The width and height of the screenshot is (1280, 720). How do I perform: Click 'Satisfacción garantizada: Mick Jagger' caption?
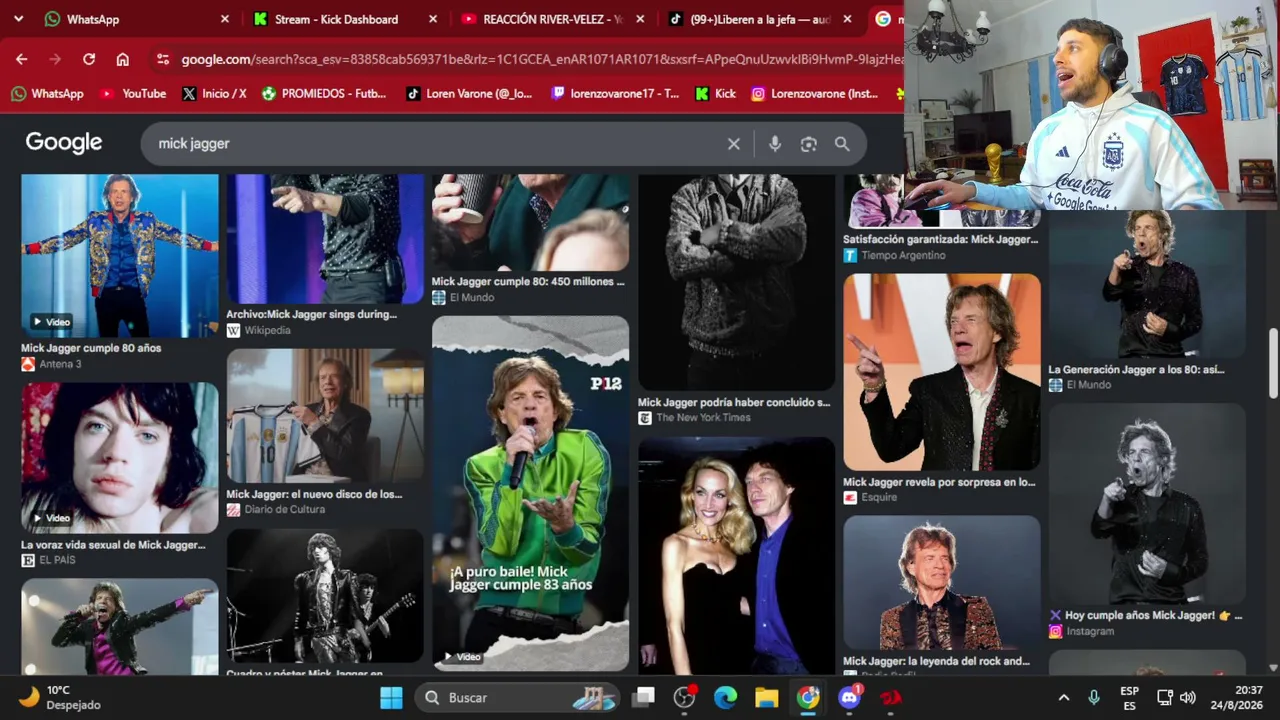coord(940,240)
